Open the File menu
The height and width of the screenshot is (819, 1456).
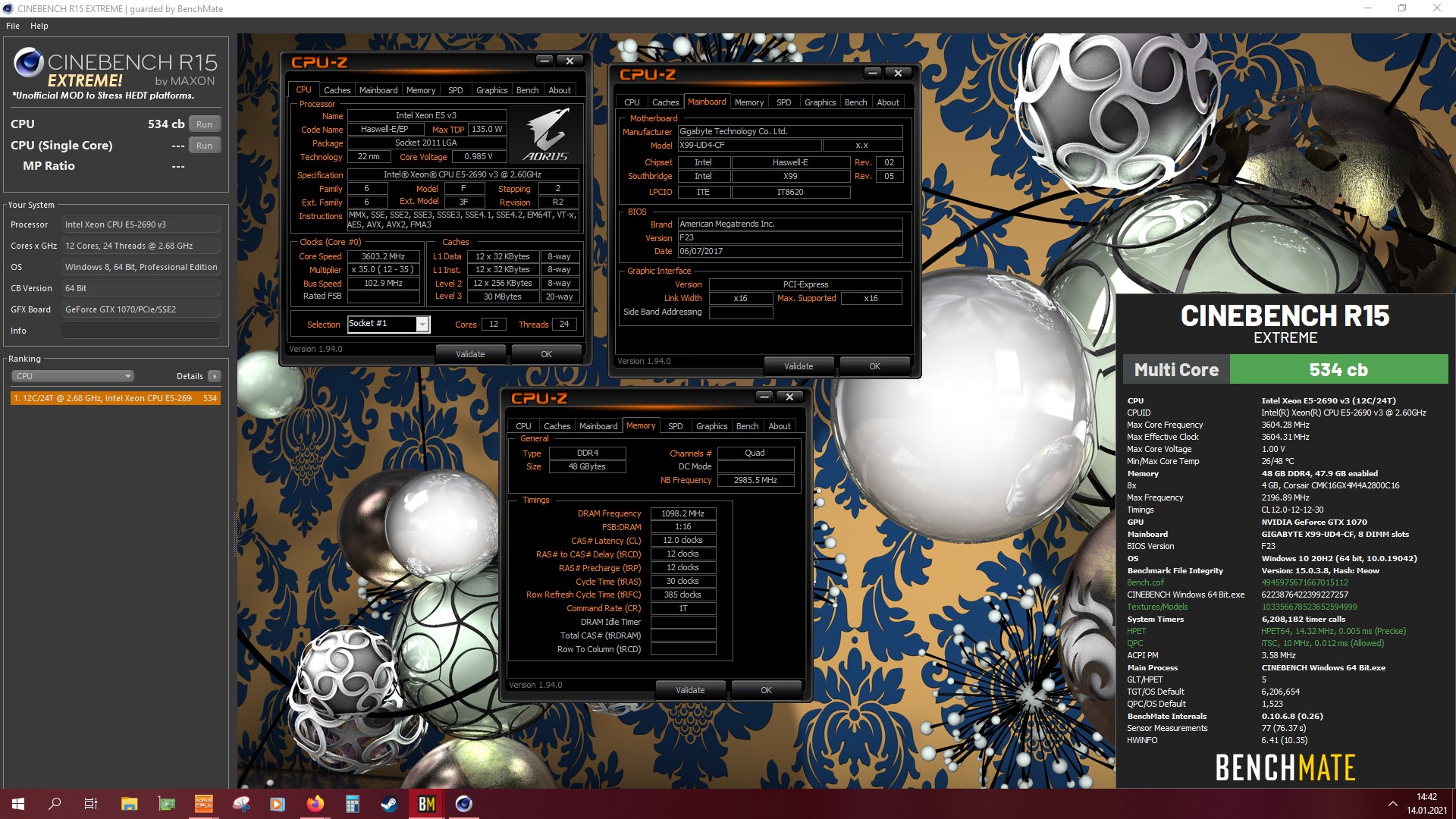13,26
